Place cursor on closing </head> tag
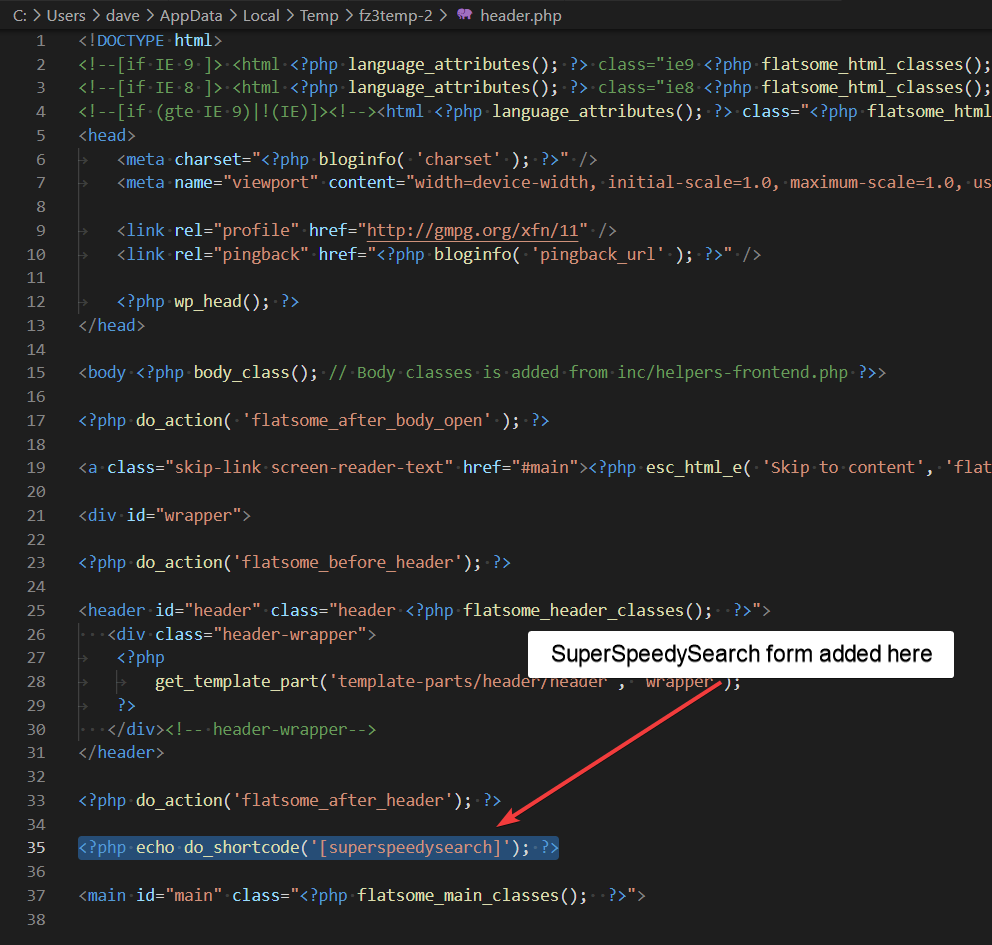The height and width of the screenshot is (945, 992). click(111, 325)
